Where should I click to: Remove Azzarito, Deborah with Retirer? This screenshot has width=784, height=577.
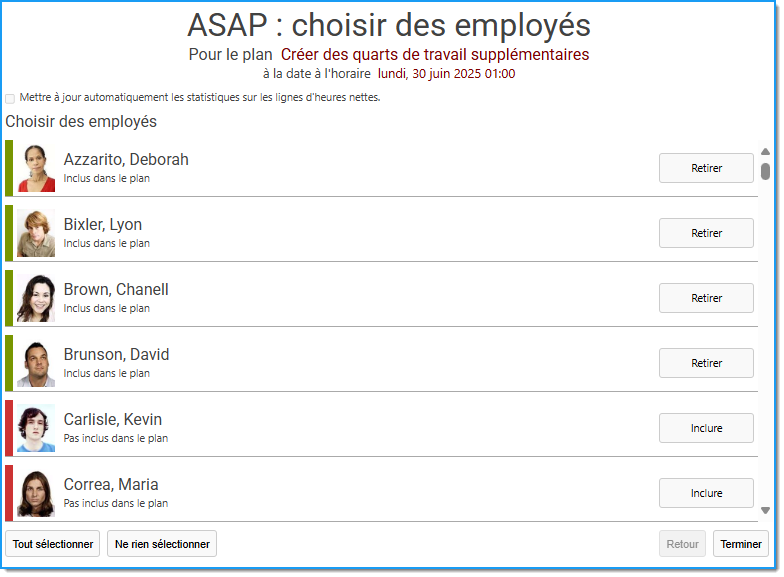tap(706, 168)
